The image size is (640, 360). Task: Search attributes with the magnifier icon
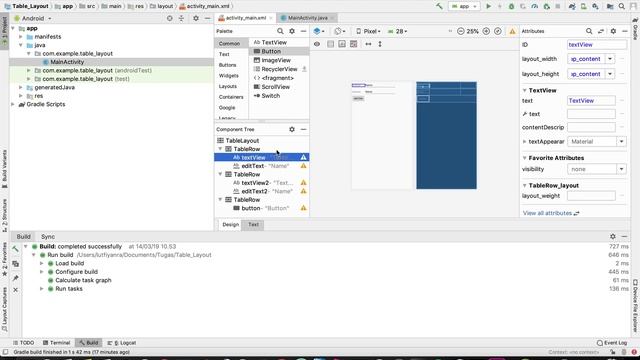pyautogui.click(x=589, y=31)
